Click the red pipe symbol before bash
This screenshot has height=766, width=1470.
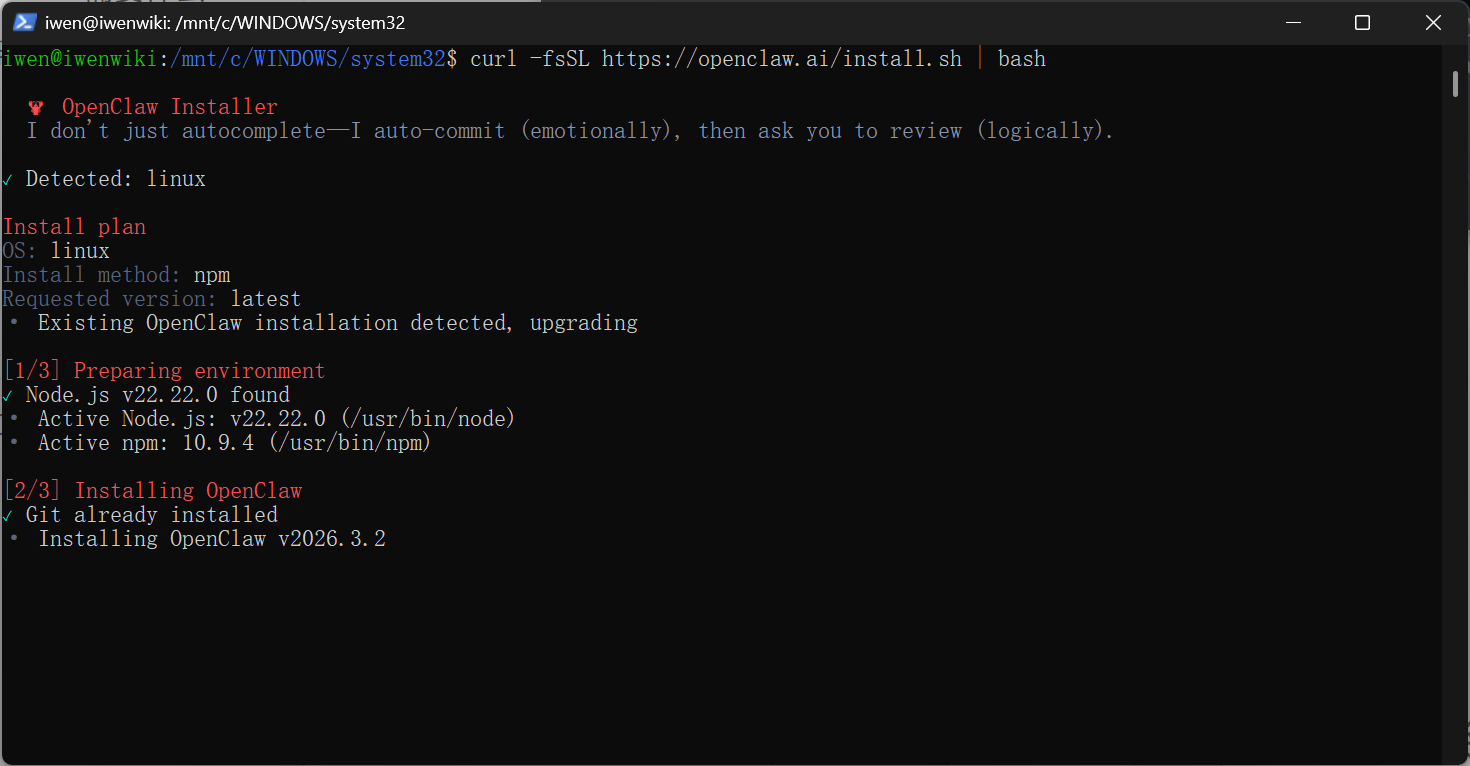tap(980, 59)
